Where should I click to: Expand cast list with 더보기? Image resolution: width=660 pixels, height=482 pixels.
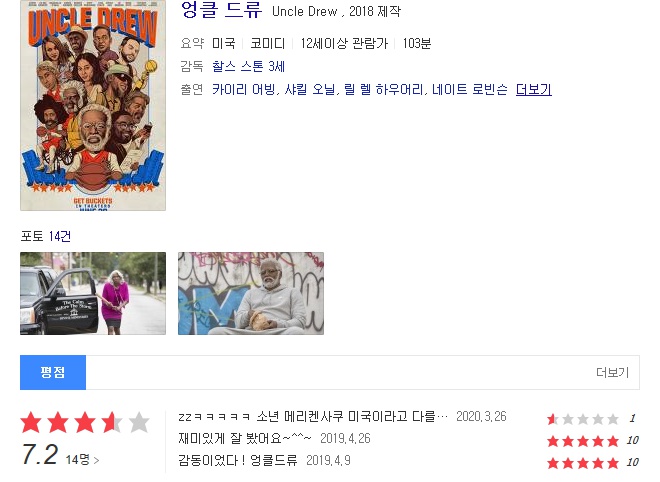(533, 89)
